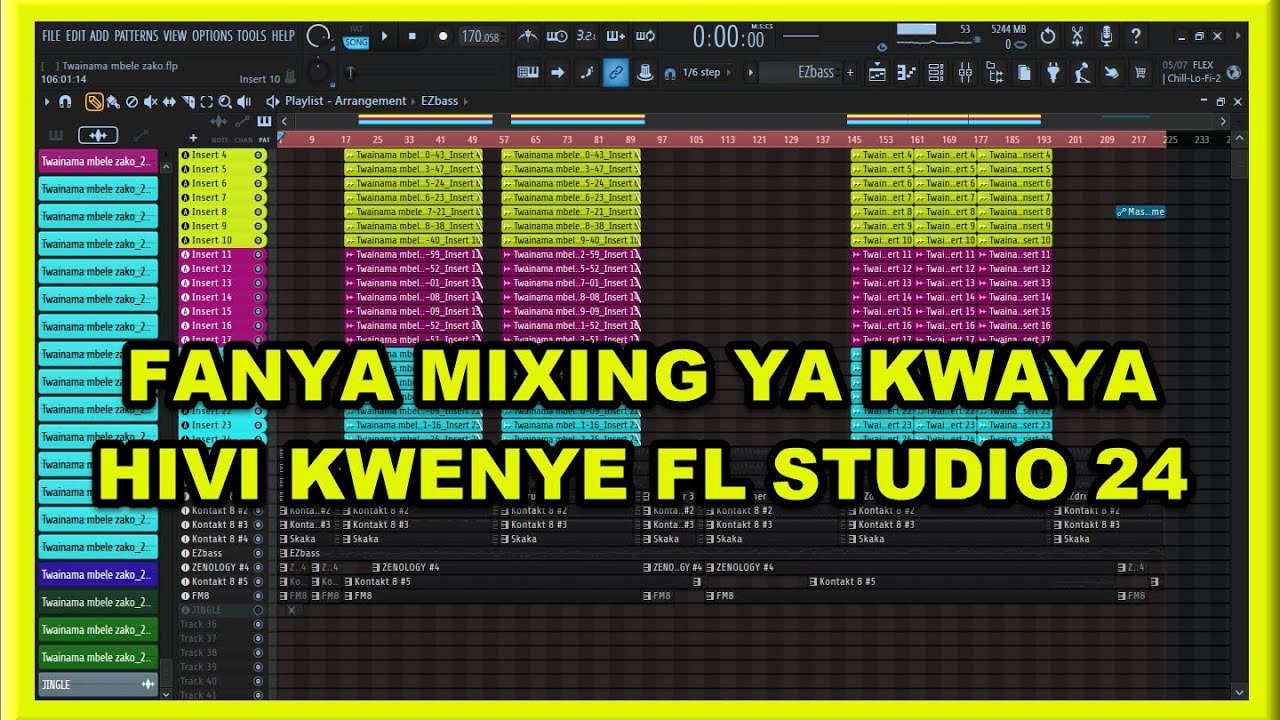Screen dimensions: 1280x720
Task: Open the TOOLS menu
Action: [x=251, y=36]
